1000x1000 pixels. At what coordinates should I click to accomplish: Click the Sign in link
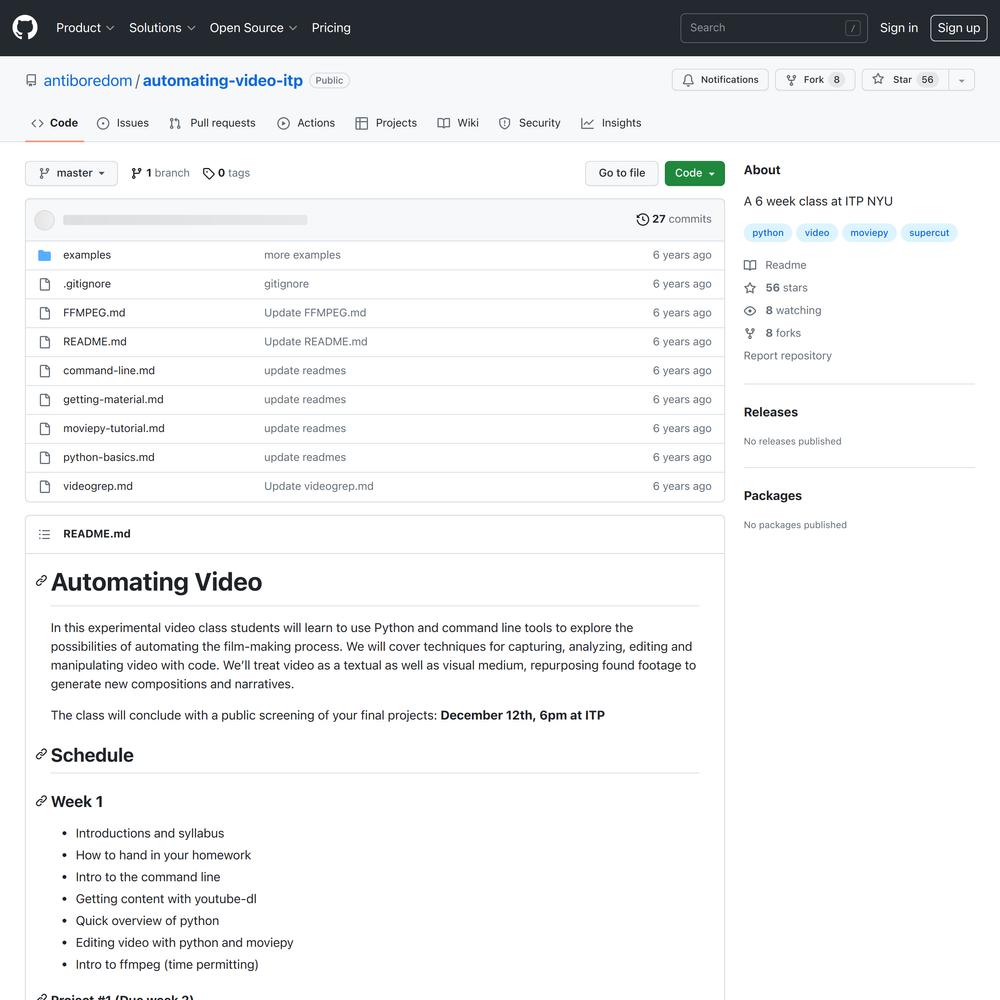(899, 27)
